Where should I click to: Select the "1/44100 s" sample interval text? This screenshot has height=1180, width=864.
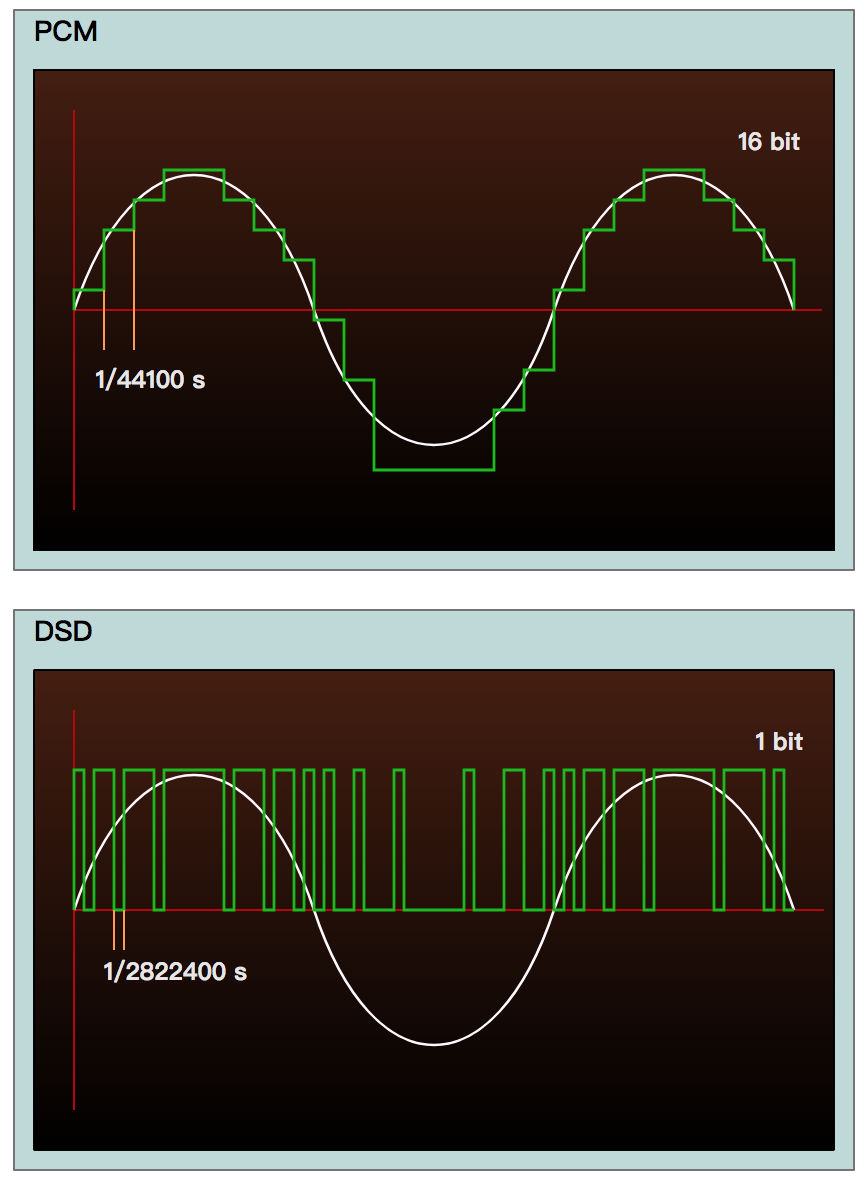(150, 380)
